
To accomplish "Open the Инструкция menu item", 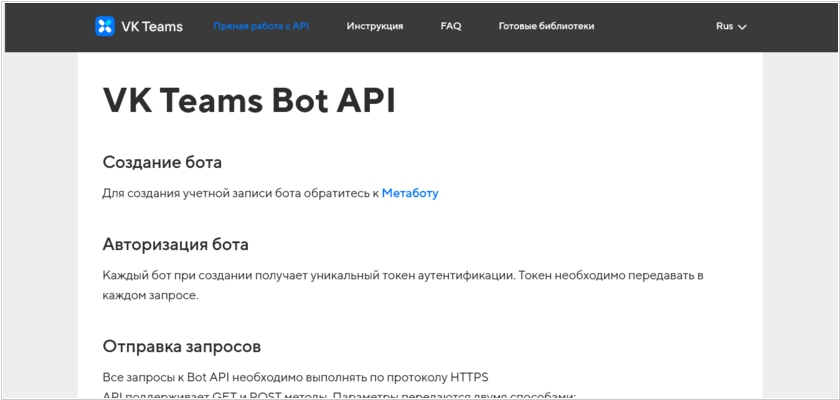I will (x=374, y=26).
